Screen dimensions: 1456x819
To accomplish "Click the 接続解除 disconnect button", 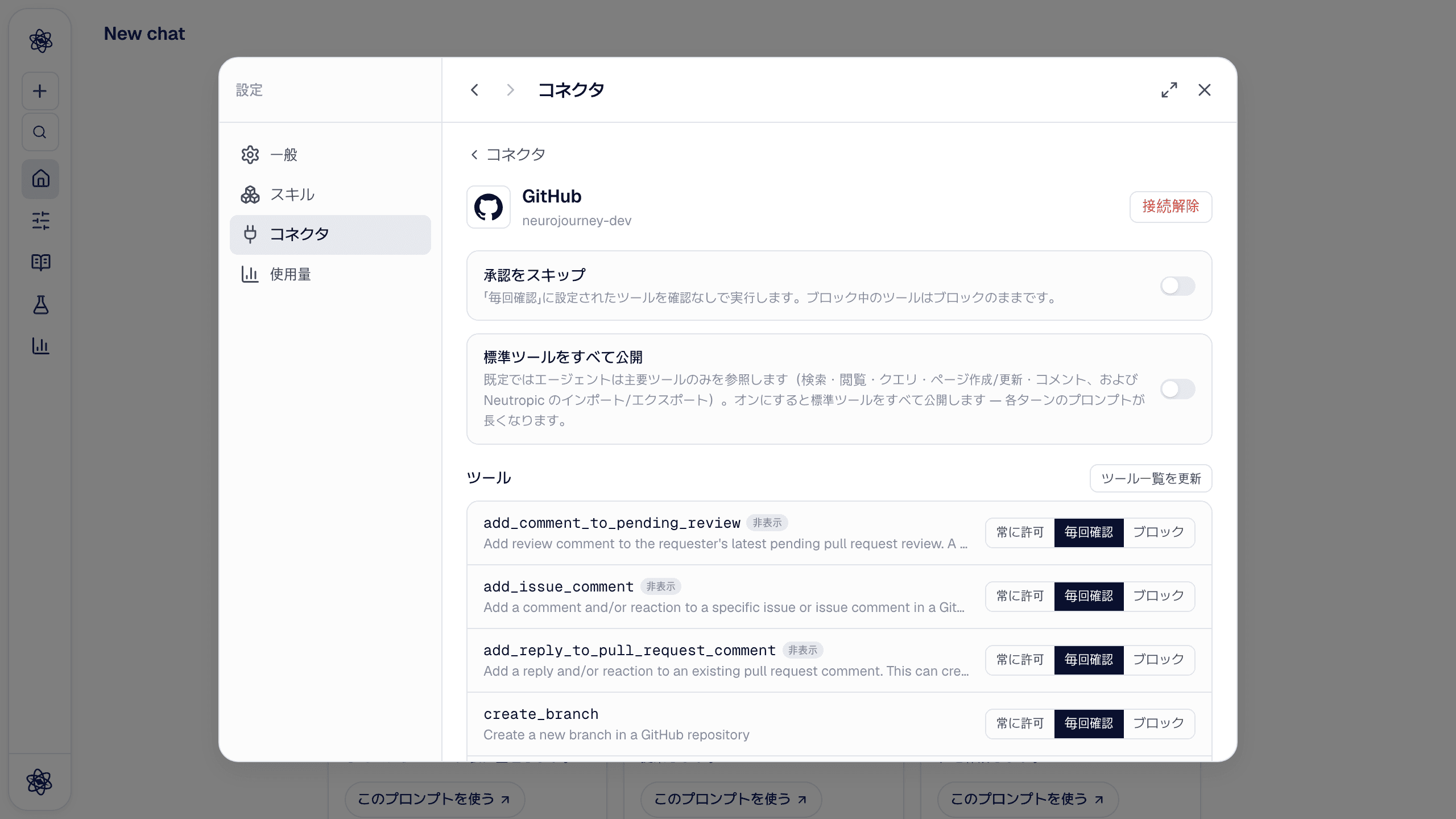I will [x=1170, y=206].
